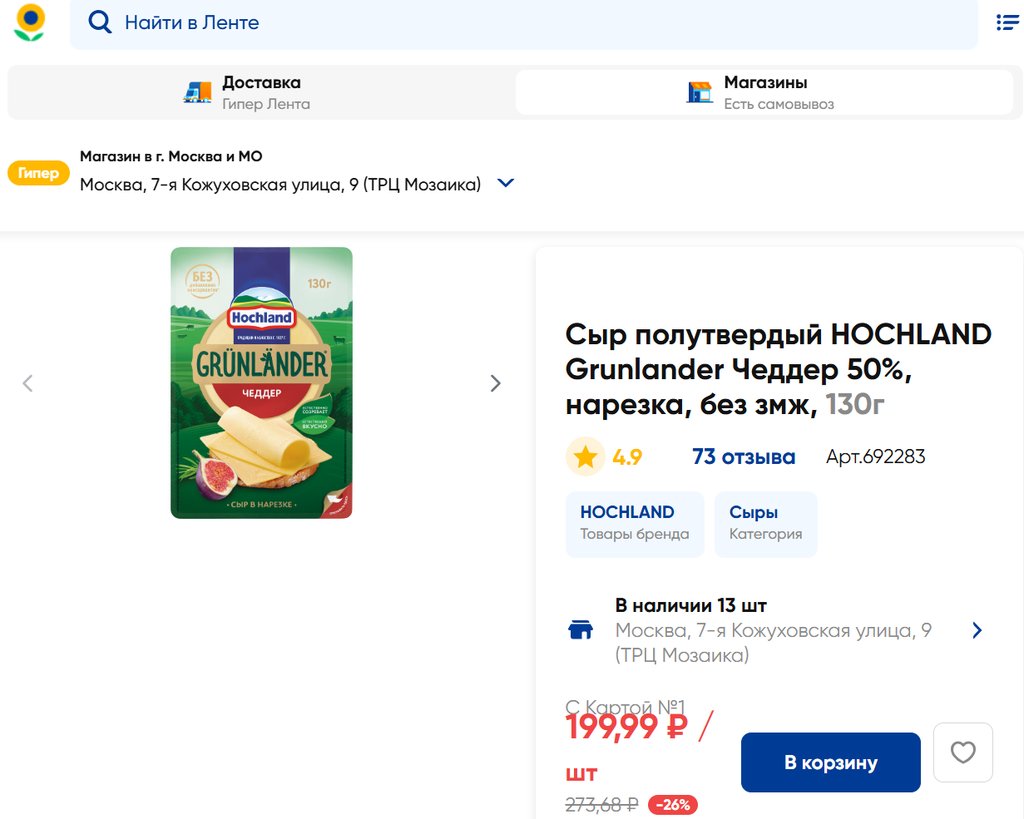
Task: Add product to favorites with heart icon
Action: point(962,752)
